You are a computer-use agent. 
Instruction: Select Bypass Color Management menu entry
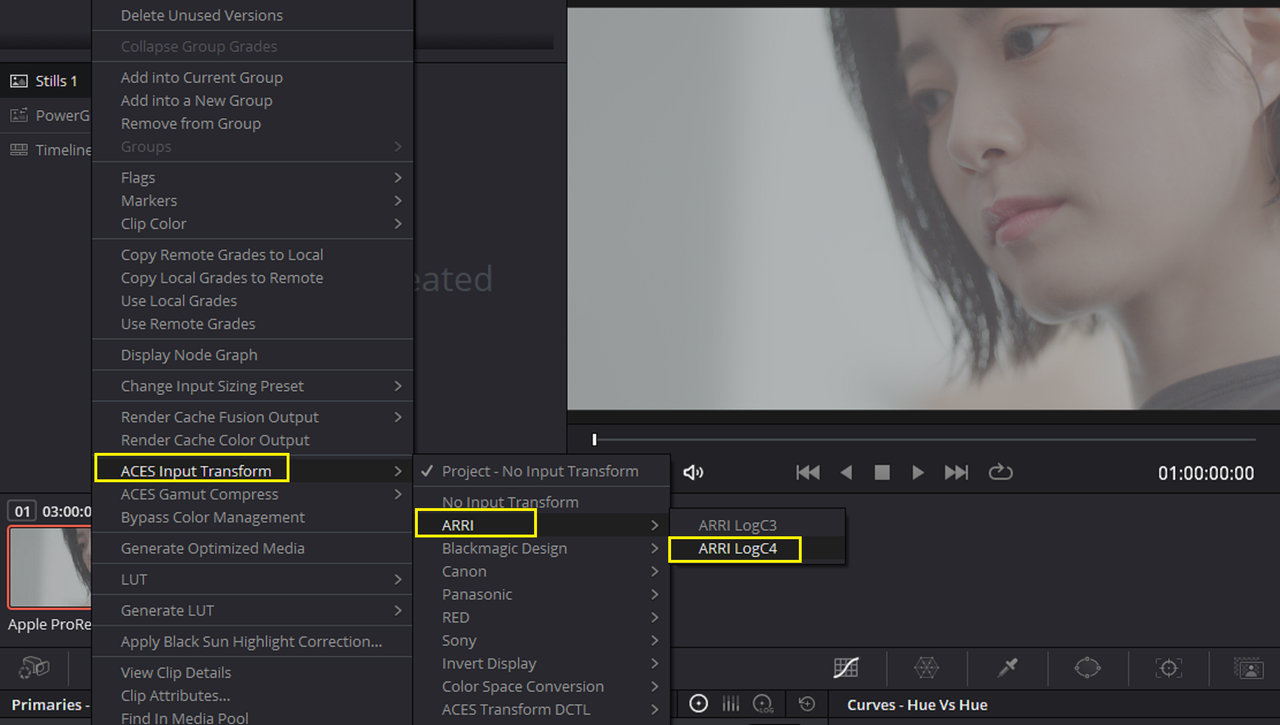(x=252, y=517)
